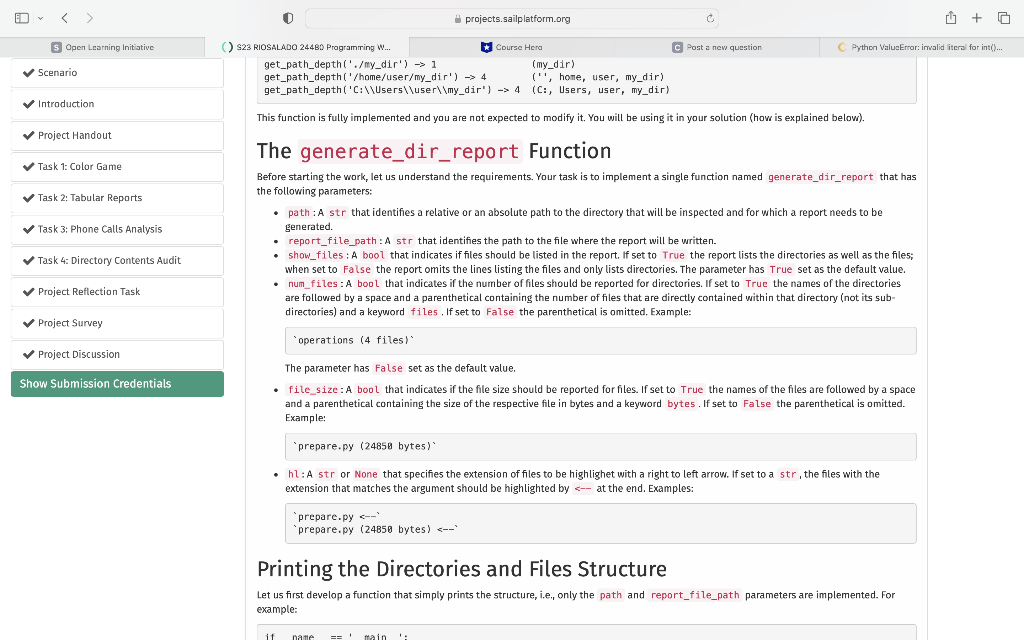1024x640 pixels.
Task: Open Task 3: Phone Calls Analysis
Action: click(x=100, y=229)
